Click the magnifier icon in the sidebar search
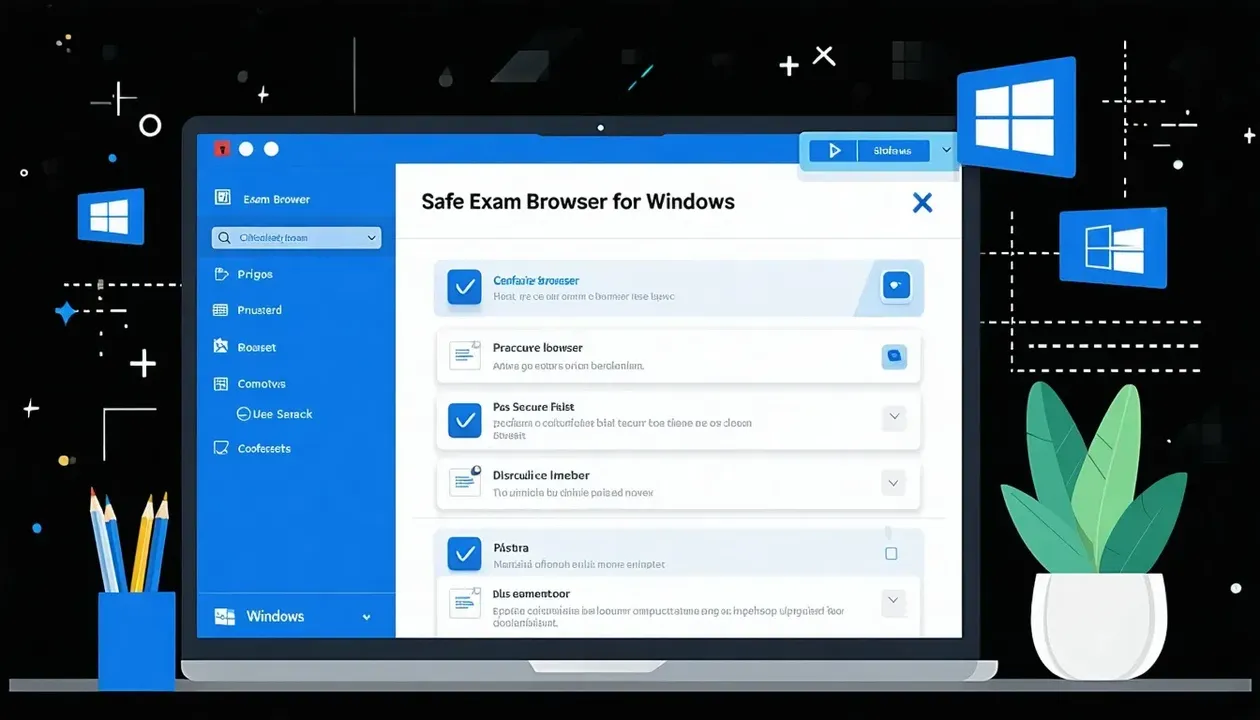1260x720 pixels. pyautogui.click(x=224, y=238)
